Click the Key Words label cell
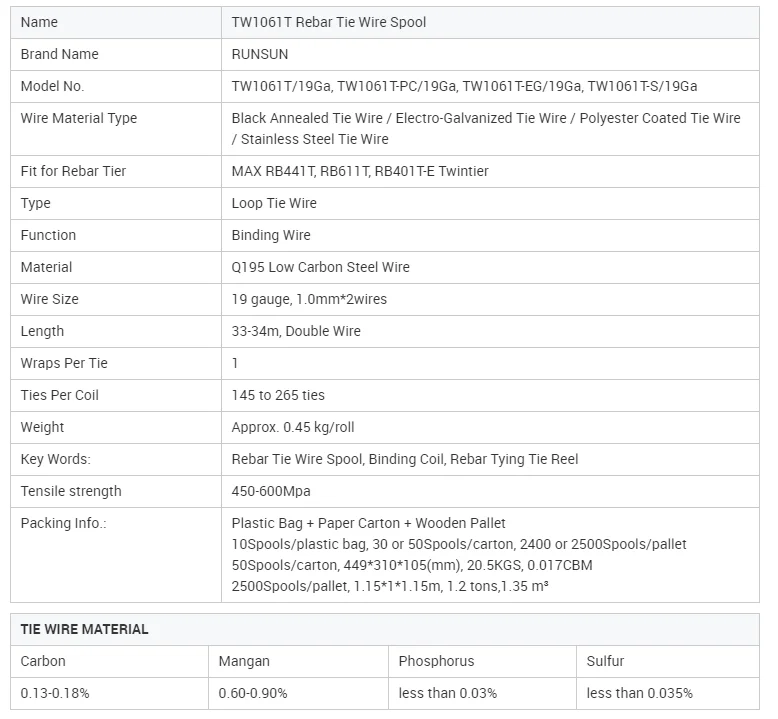The height and width of the screenshot is (719, 778). (55, 459)
